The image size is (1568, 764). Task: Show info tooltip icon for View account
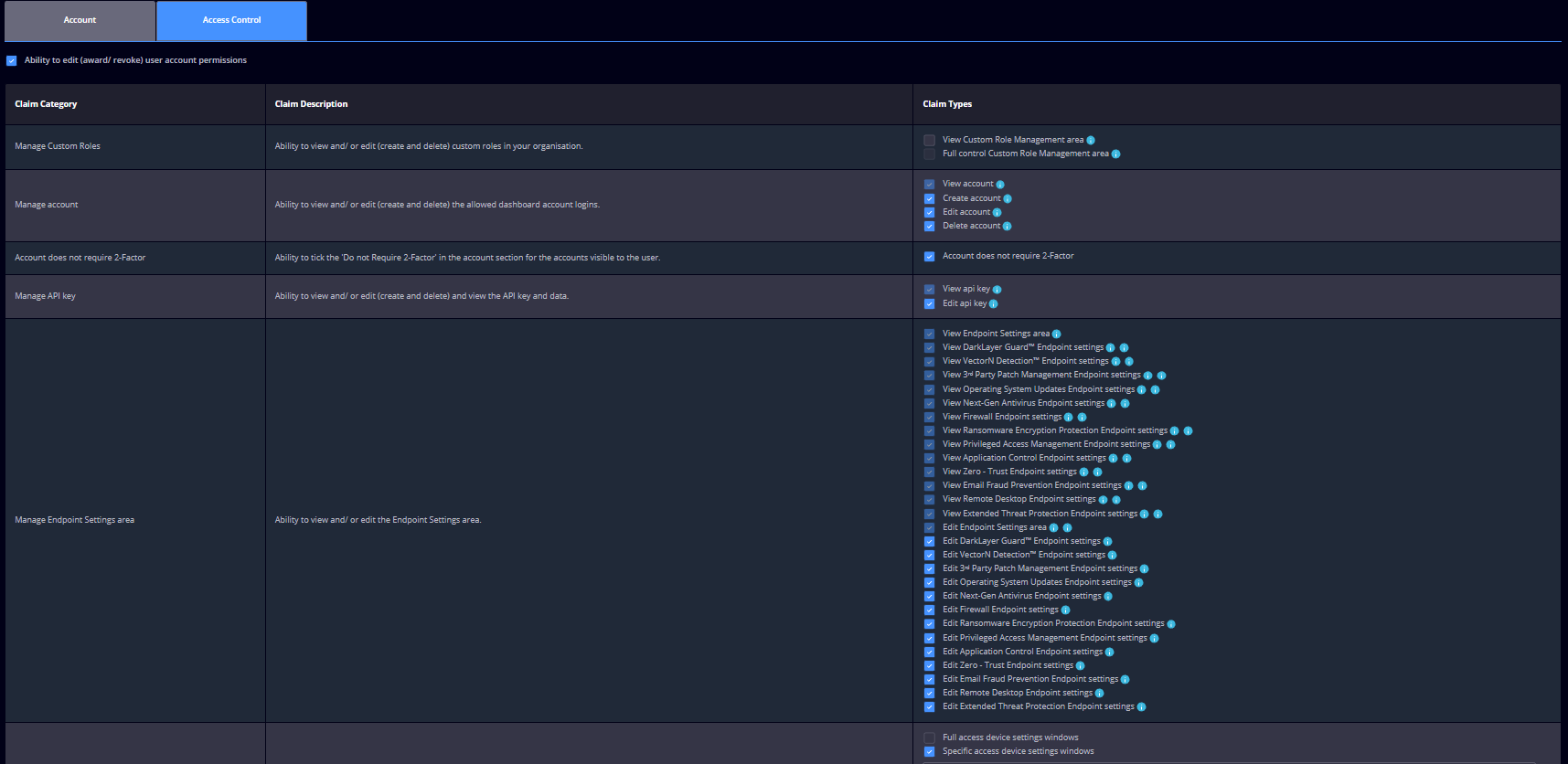1000,185
